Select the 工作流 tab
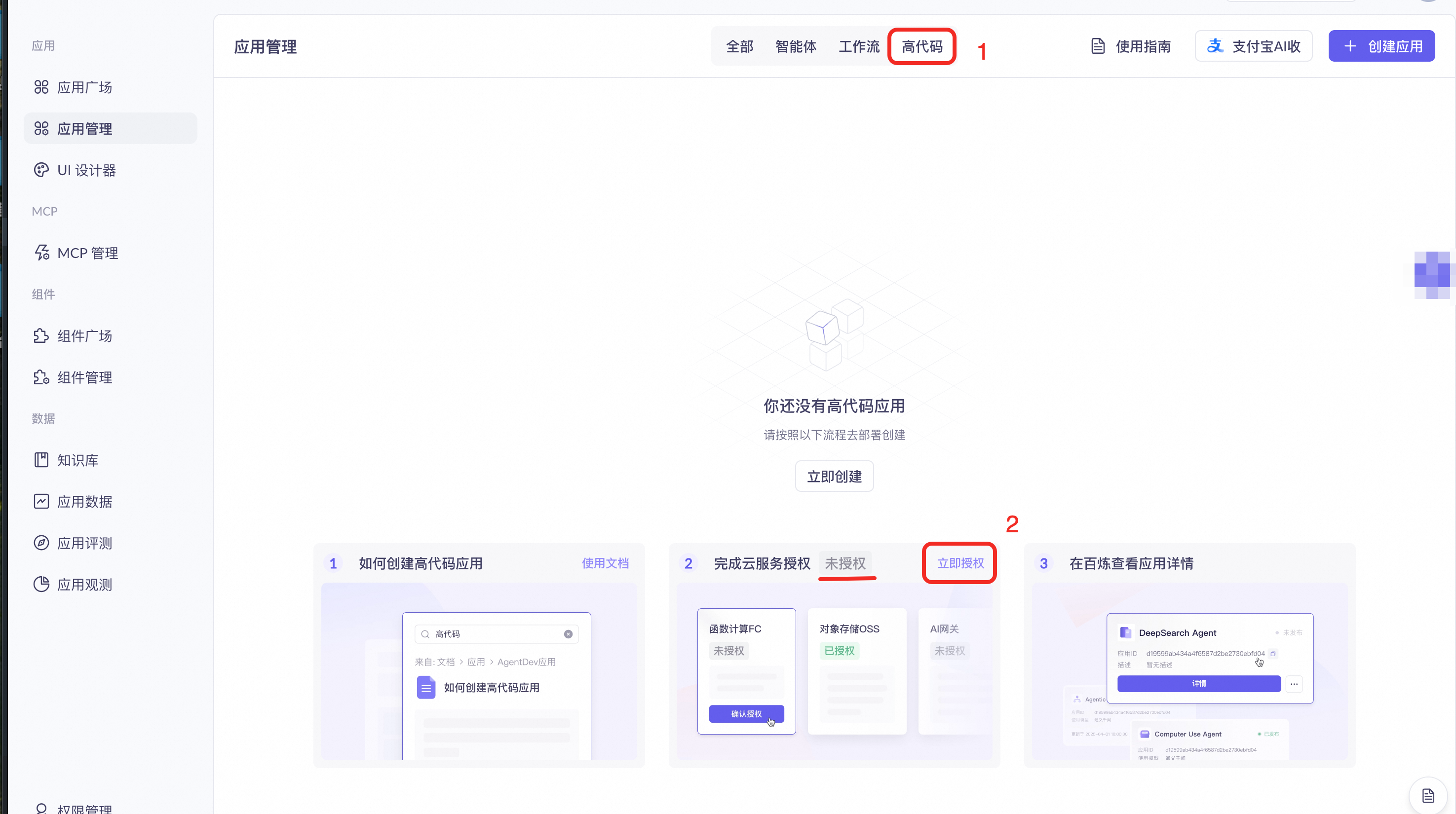 pos(859,46)
